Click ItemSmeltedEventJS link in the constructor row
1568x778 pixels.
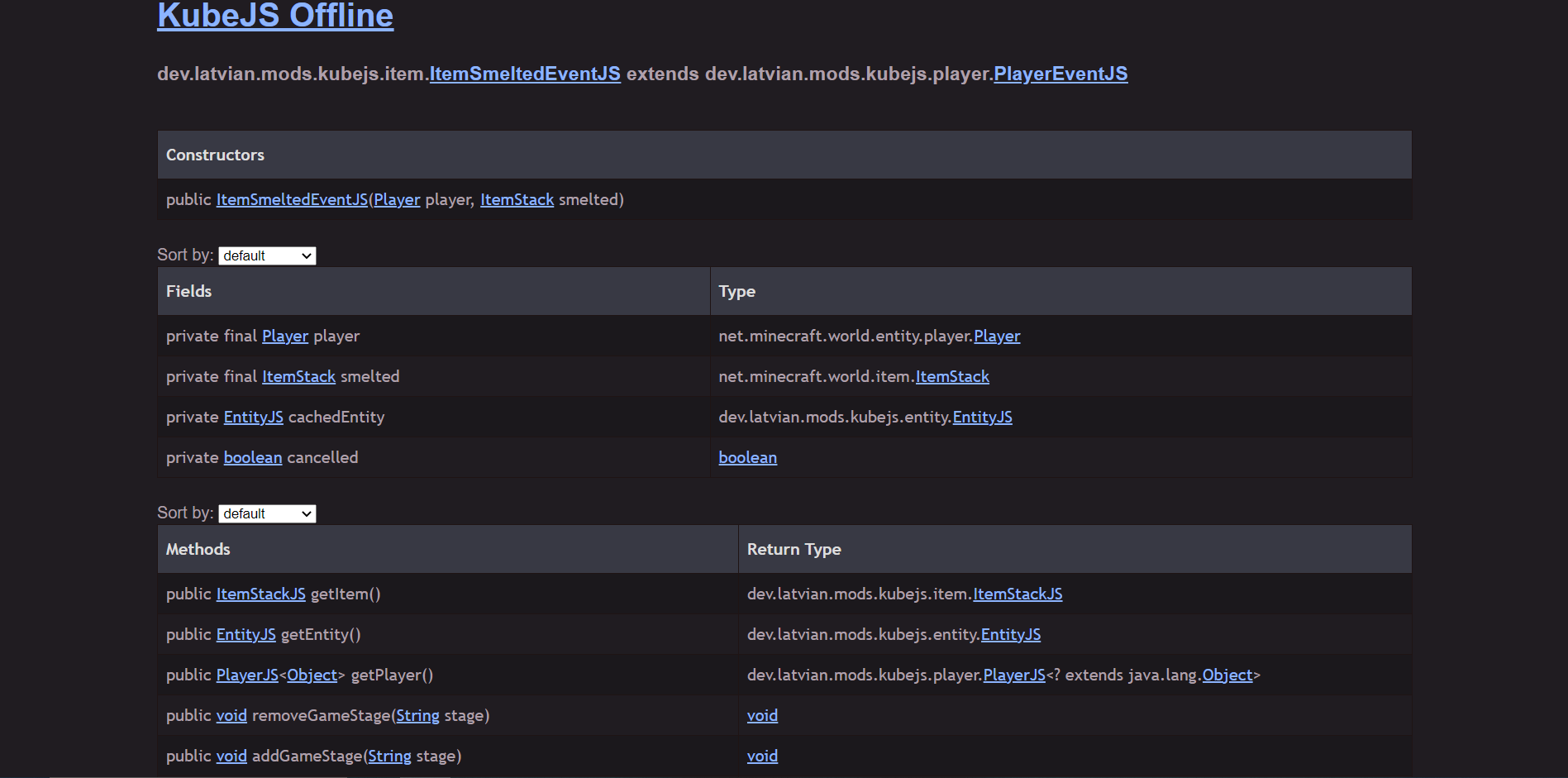click(292, 199)
